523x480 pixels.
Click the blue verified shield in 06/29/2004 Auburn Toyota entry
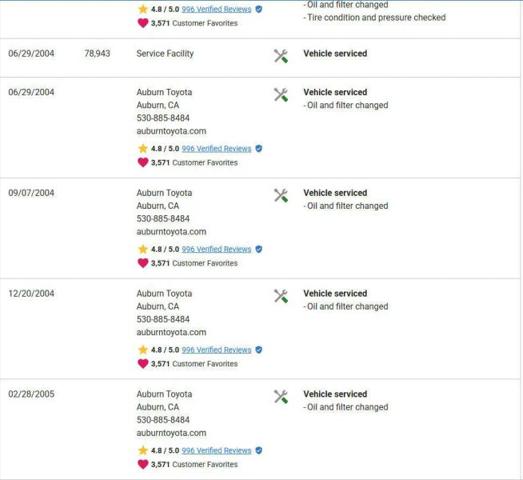click(x=258, y=148)
